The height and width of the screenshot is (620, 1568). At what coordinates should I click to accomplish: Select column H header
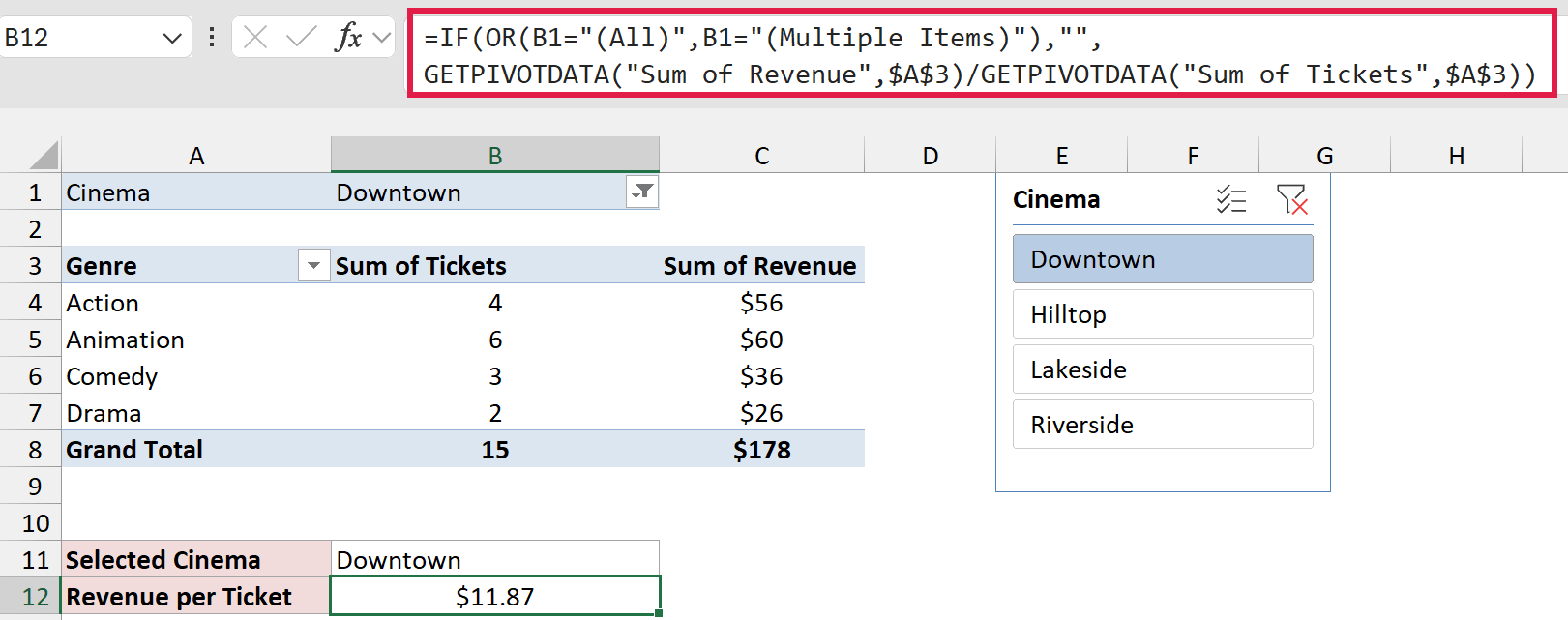point(1457,156)
